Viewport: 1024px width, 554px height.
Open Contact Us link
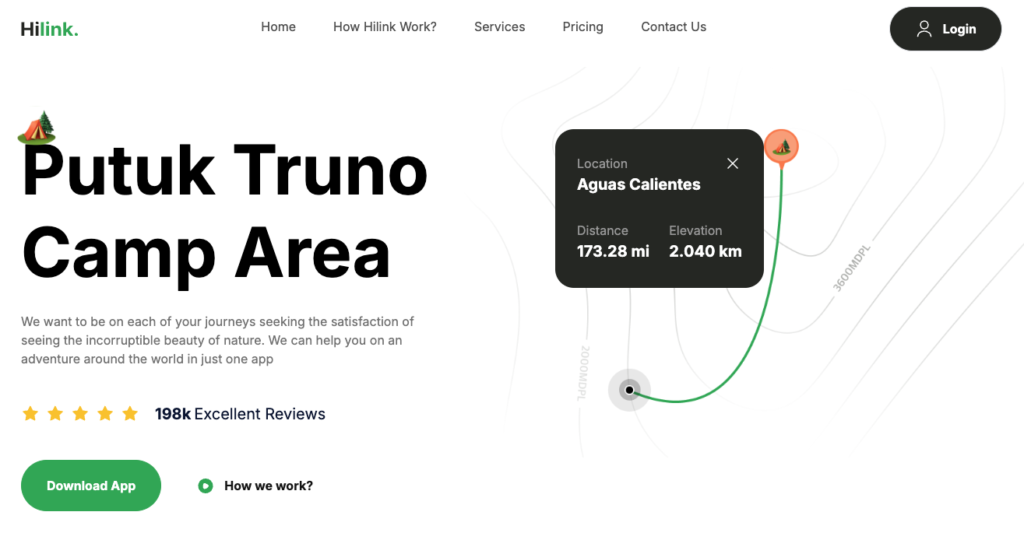click(673, 27)
